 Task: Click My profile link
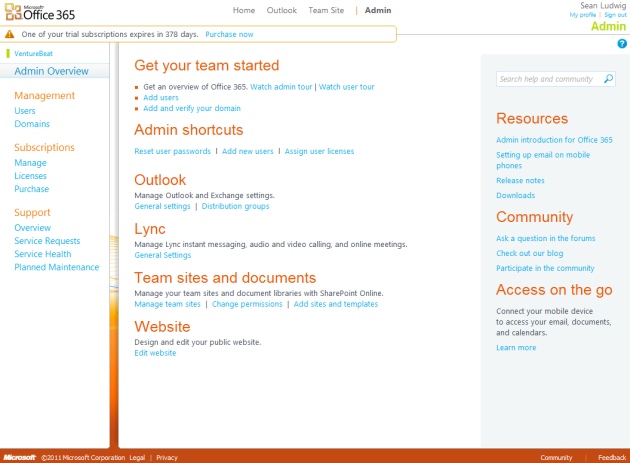pyautogui.click(x=583, y=15)
